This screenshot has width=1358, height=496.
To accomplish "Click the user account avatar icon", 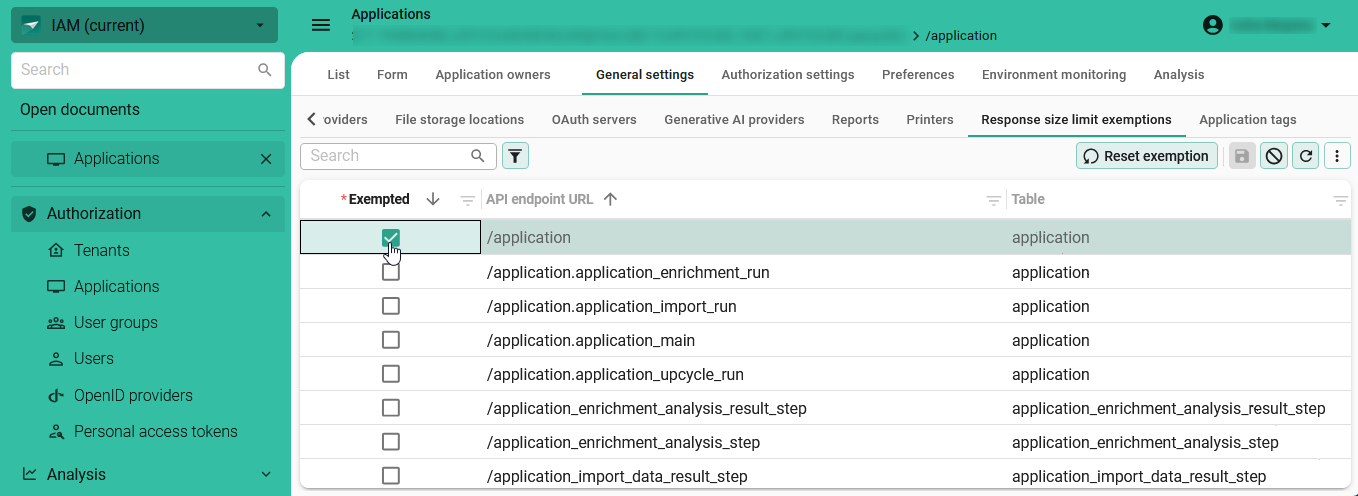I will (1213, 25).
